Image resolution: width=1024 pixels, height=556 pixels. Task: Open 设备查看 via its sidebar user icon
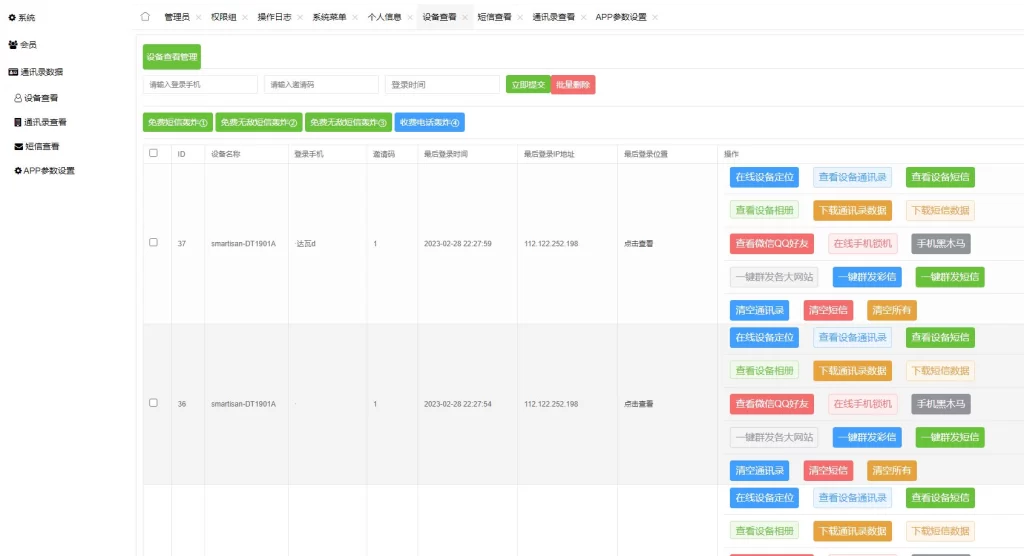pos(18,98)
